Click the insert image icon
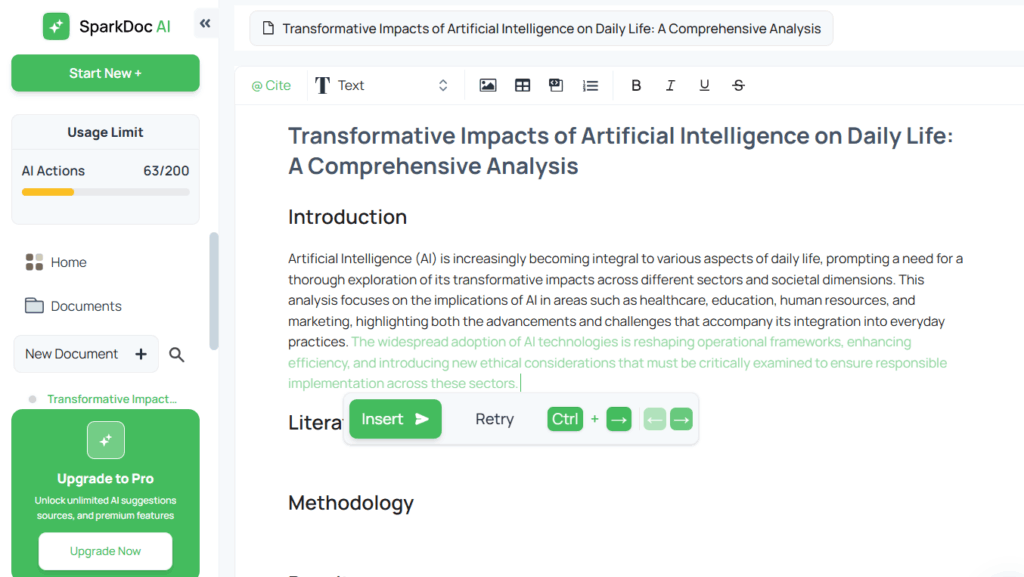 click(x=488, y=86)
